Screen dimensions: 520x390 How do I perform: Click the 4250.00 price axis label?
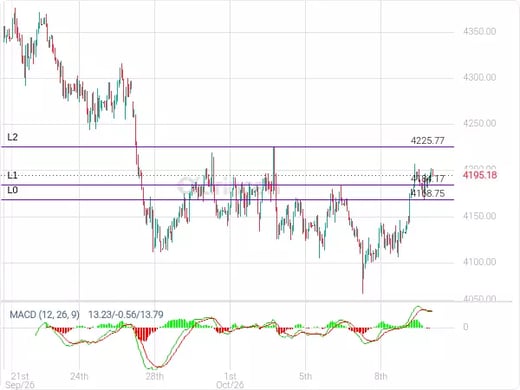[480, 123]
